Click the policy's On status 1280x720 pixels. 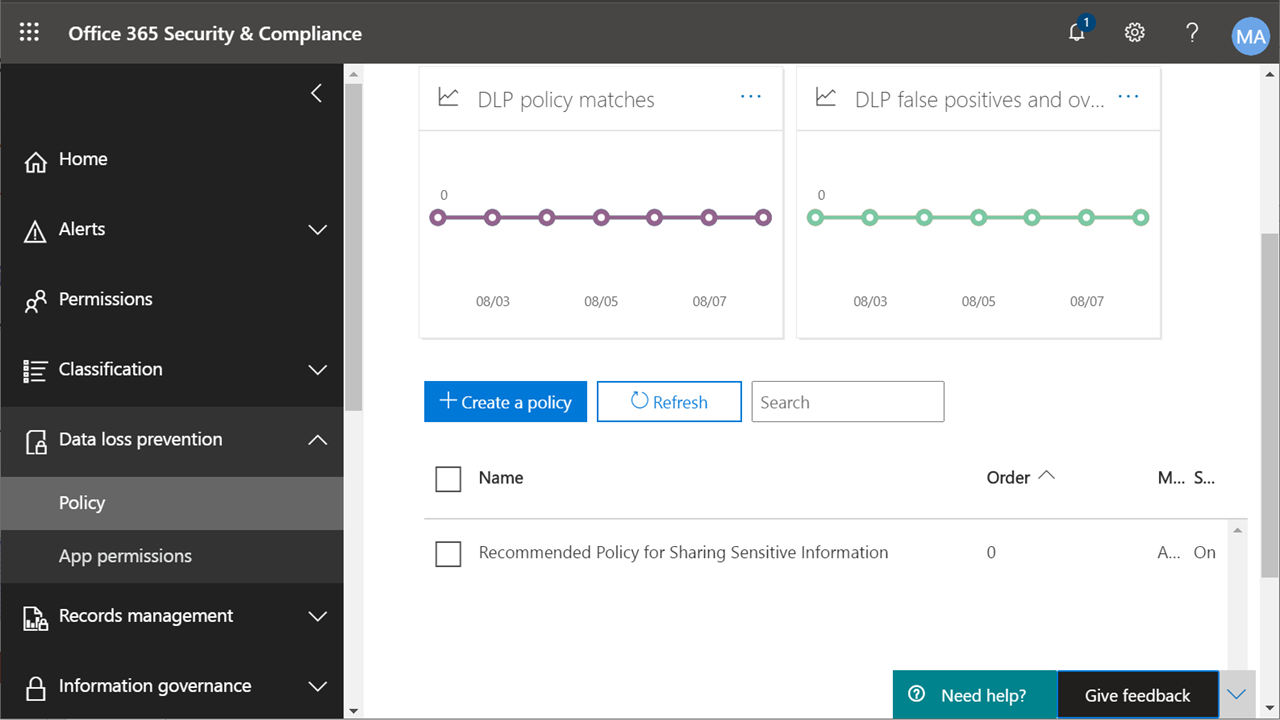pos(1205,552)
